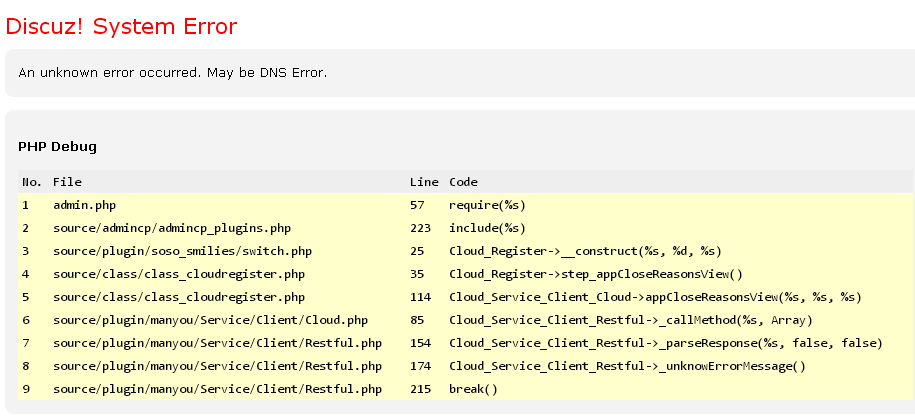Viewport: 915px width, 417px height.
Task: Click line number 35
Action: 417,274
